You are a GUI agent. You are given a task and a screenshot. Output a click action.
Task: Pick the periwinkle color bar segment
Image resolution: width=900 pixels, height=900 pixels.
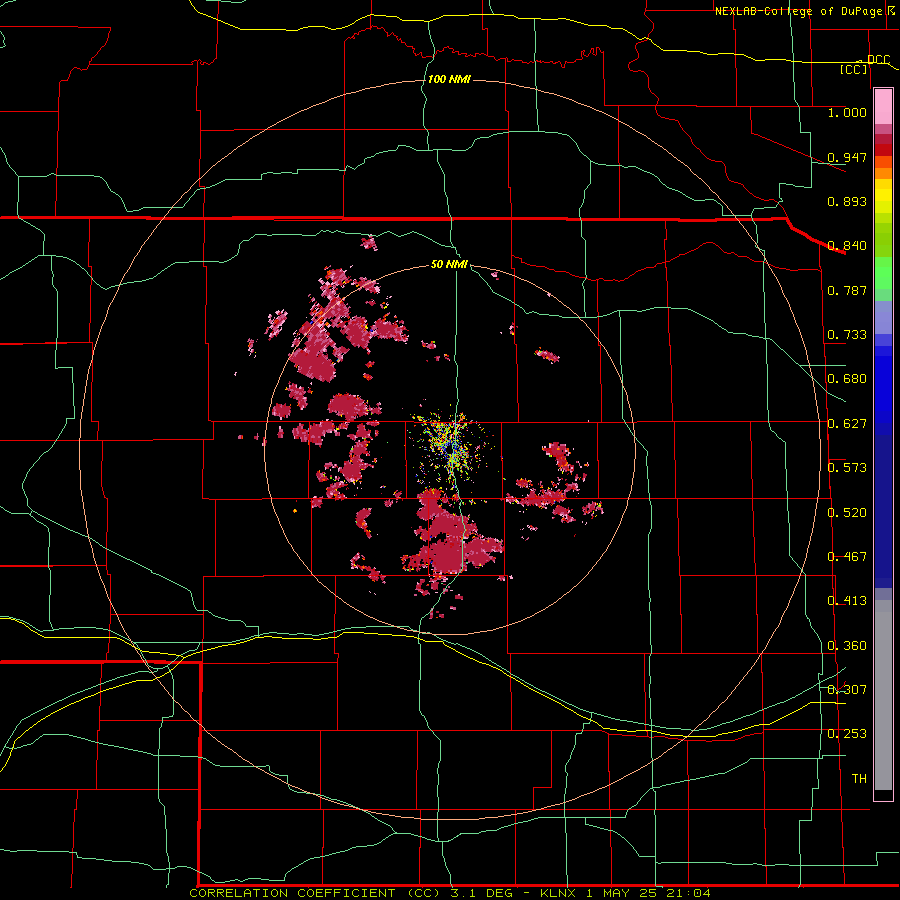point(883,318)
